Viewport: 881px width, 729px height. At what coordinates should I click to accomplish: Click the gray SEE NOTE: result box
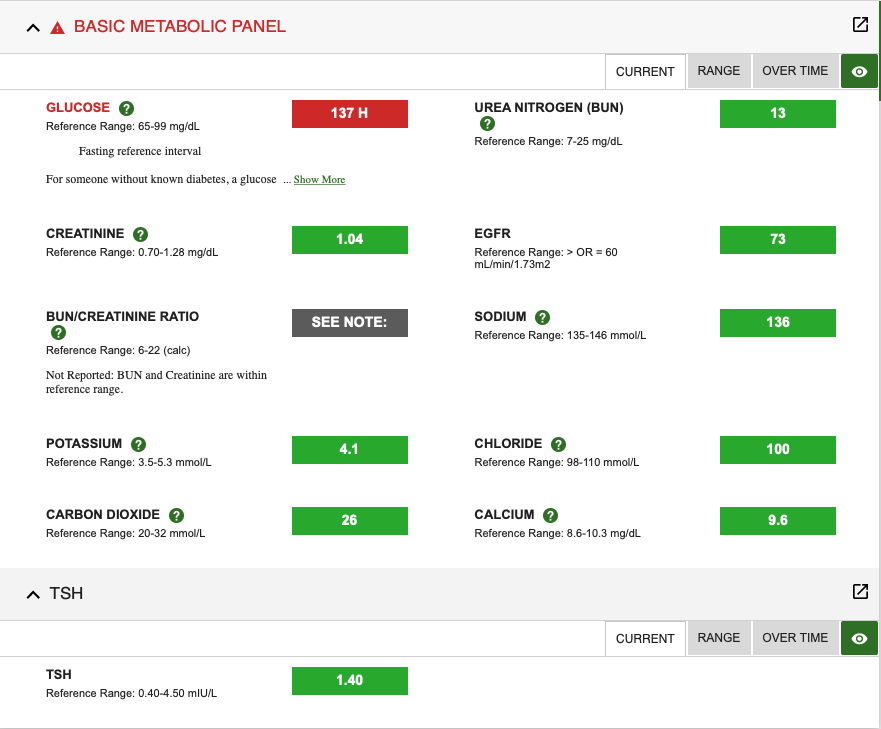[x=349, y=323]
